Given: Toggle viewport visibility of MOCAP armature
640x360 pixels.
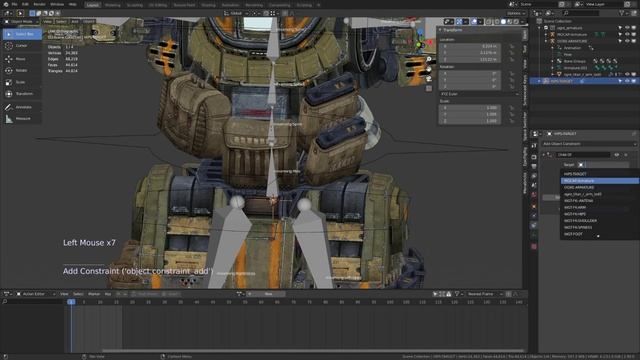Looking at the screenshot, I should (627, 35).
